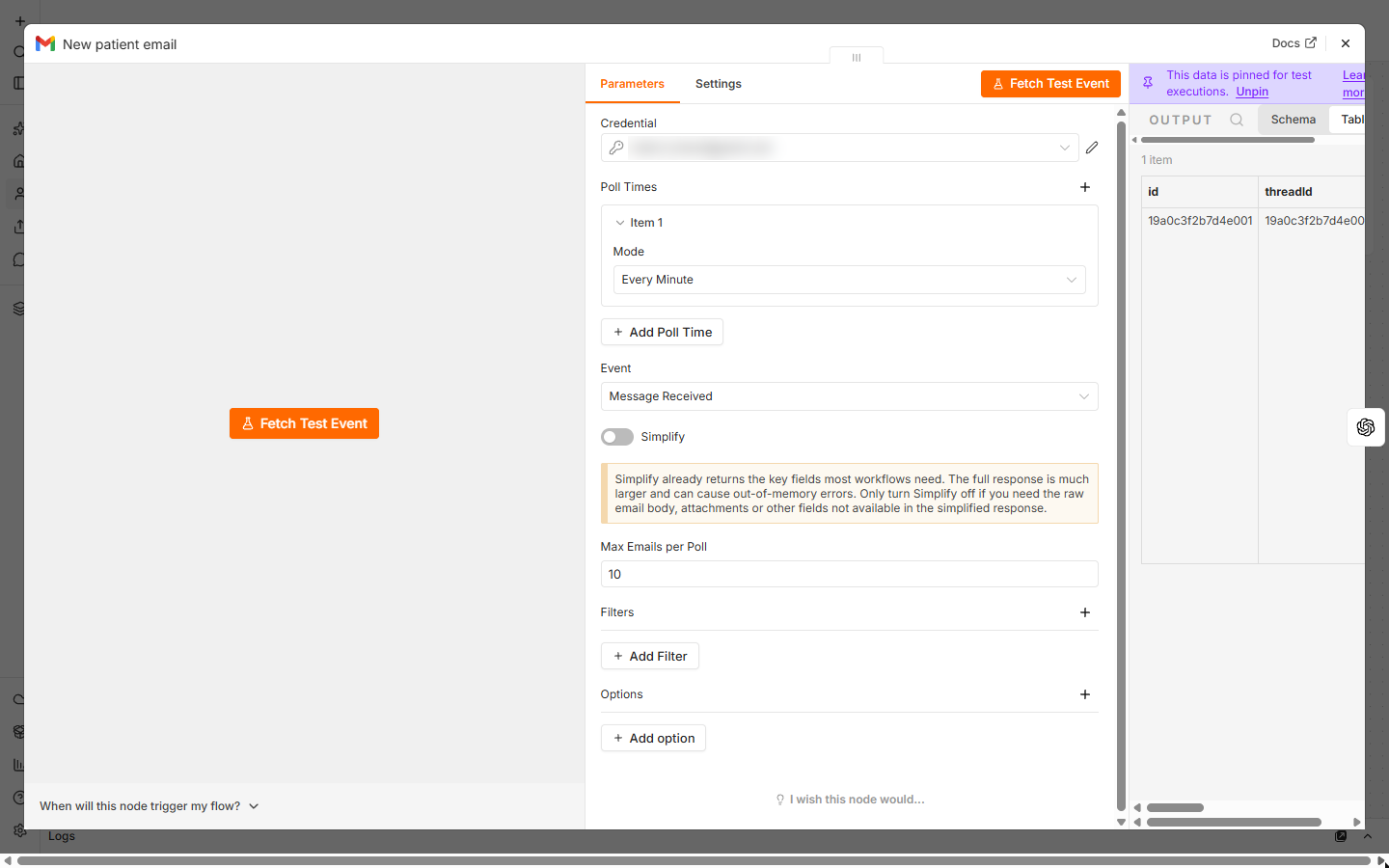Click the Gmail icon in the dialog header

(x=45, y=44)
